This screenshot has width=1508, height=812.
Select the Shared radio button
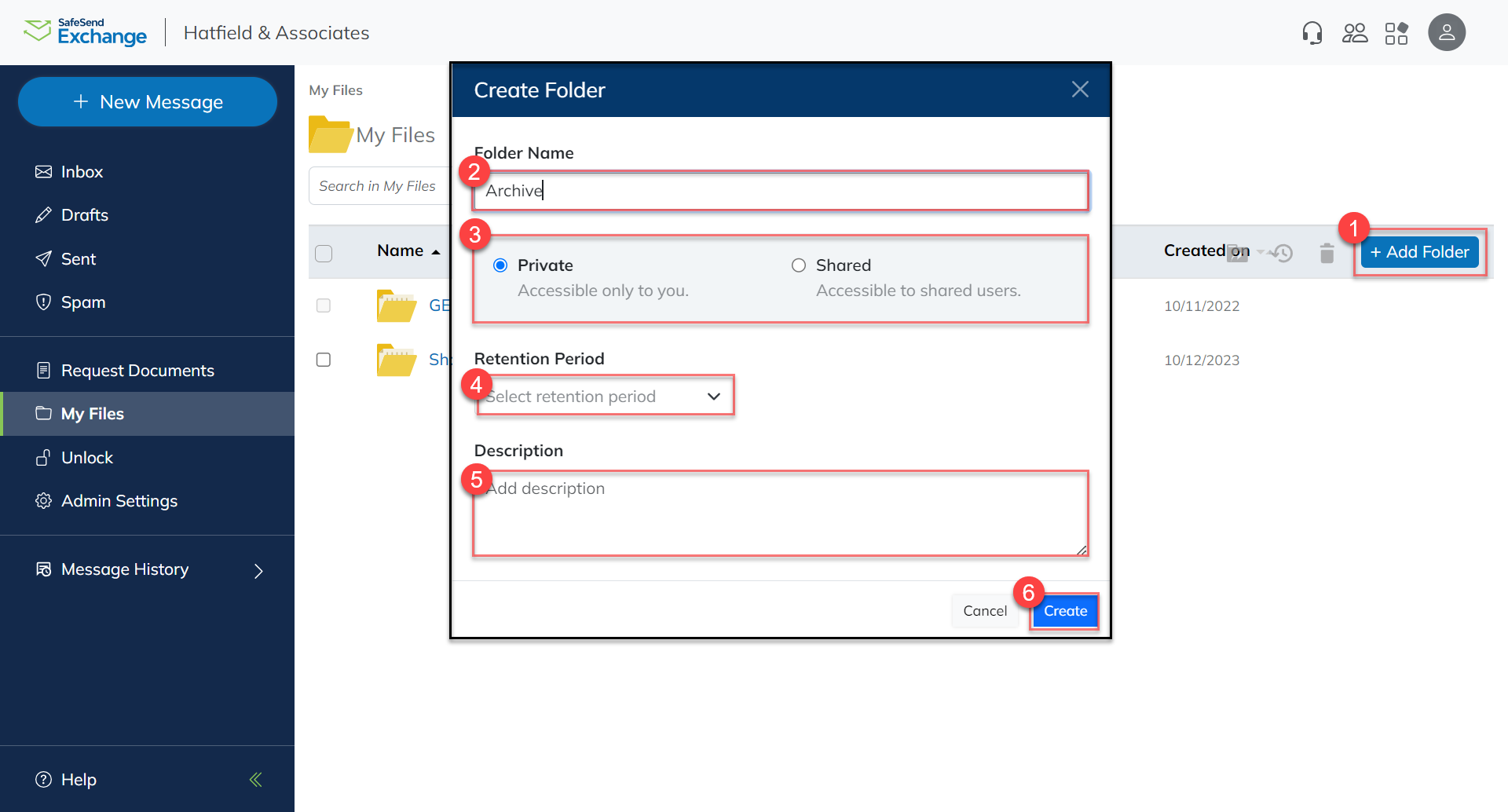tap(799, 265)
